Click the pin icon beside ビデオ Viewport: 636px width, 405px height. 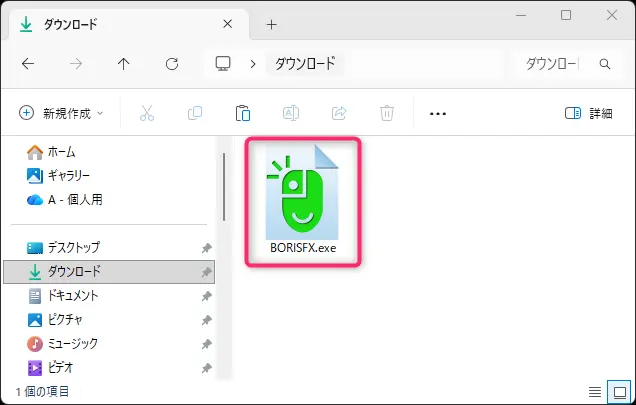pyautogui.click(x=207, y=368)
